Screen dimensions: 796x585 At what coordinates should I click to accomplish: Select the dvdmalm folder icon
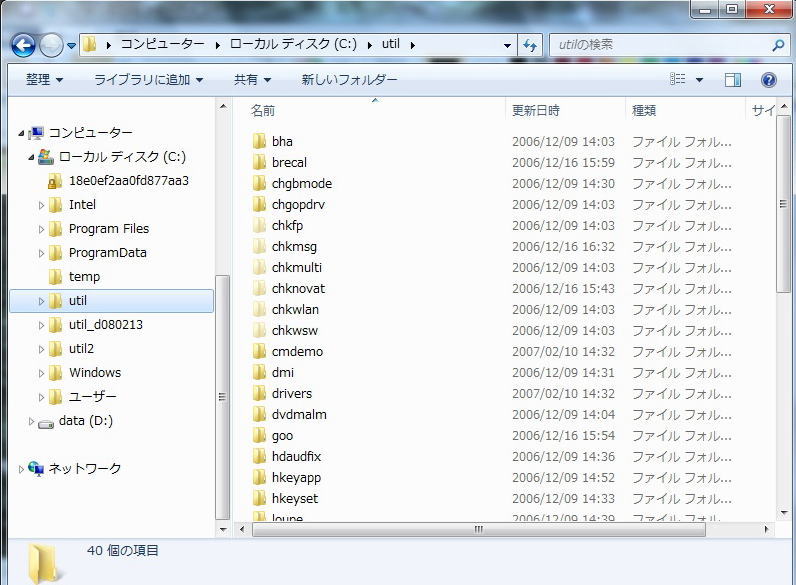pos(259,414)
